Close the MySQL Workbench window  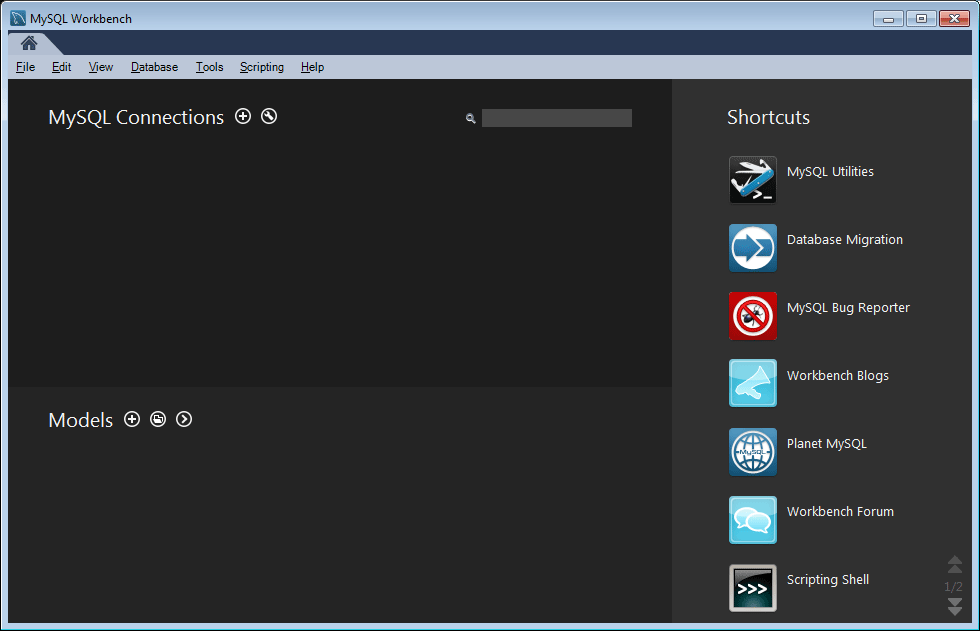click(954, 19)
